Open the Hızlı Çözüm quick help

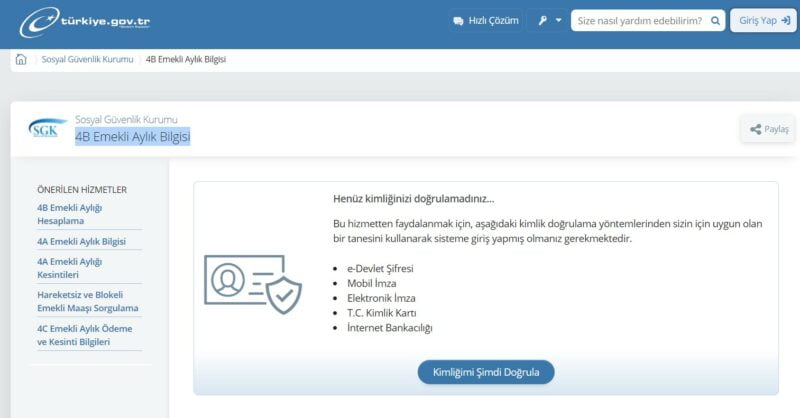[x=485, y=20]
